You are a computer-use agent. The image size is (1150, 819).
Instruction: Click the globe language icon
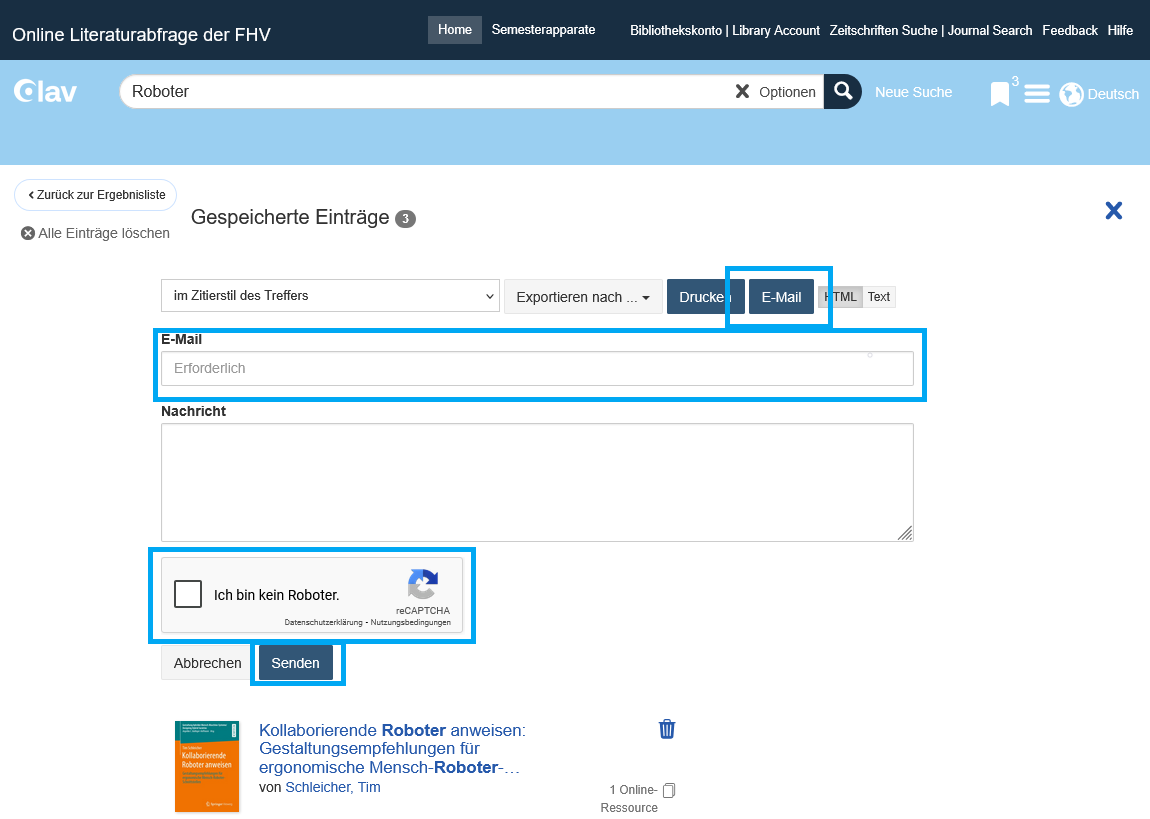[x=1071, y=94]
